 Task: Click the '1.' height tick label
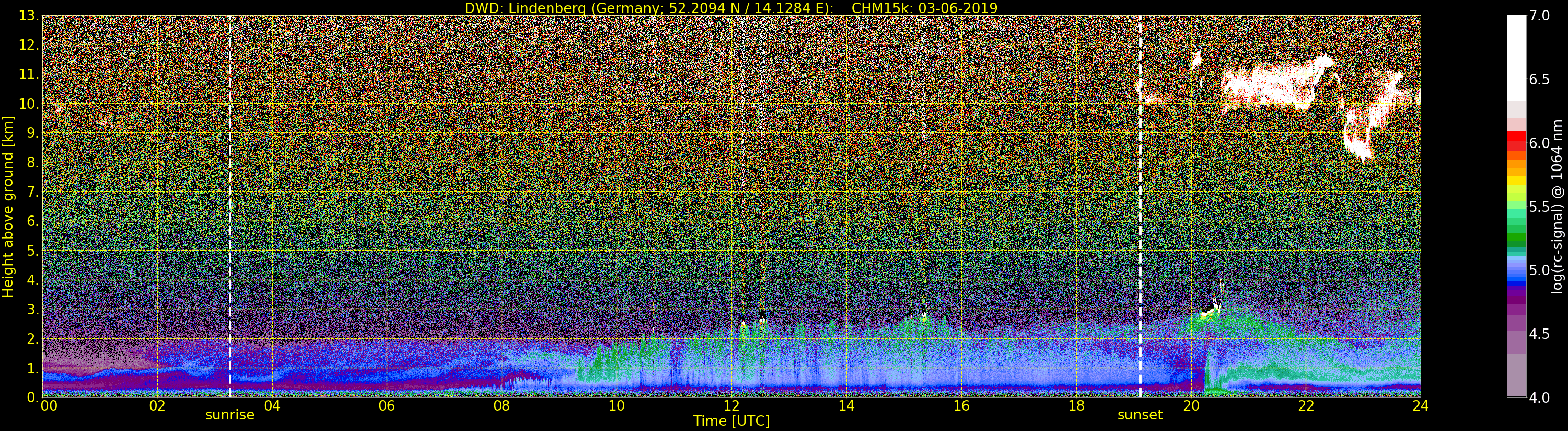click(32, 368)
